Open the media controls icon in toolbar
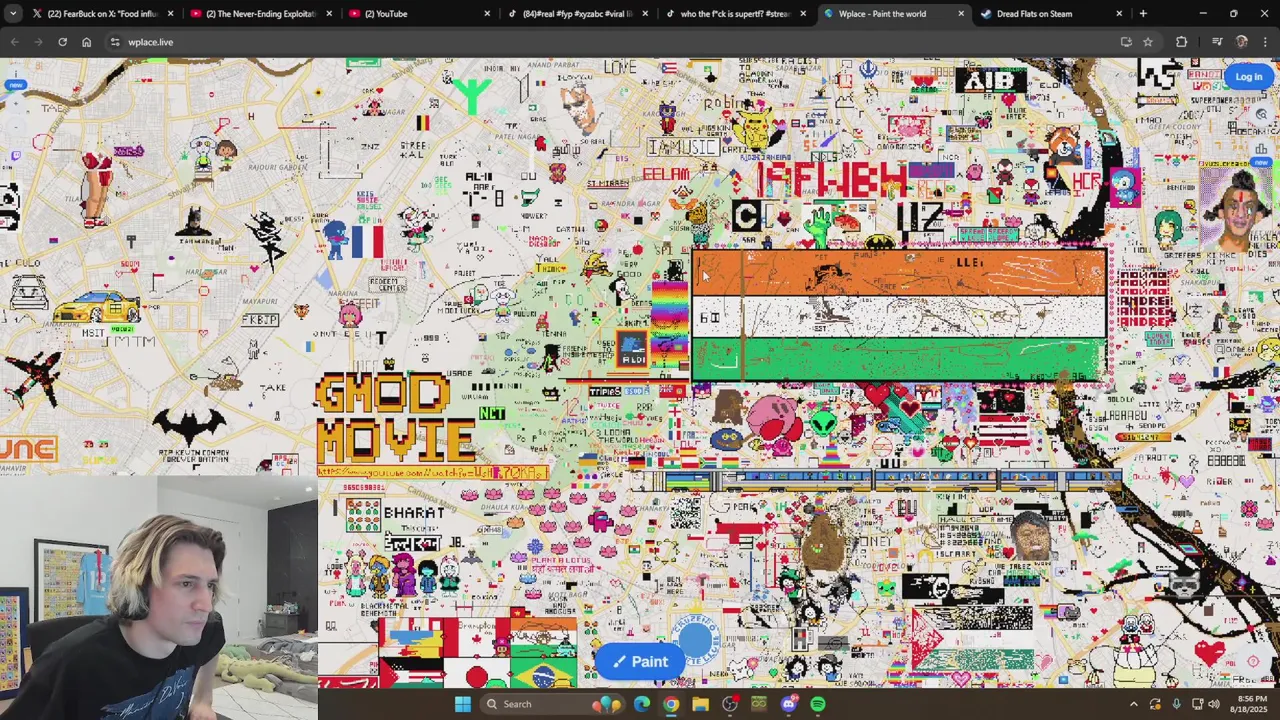1280x720 pixels. point(1217,42)
